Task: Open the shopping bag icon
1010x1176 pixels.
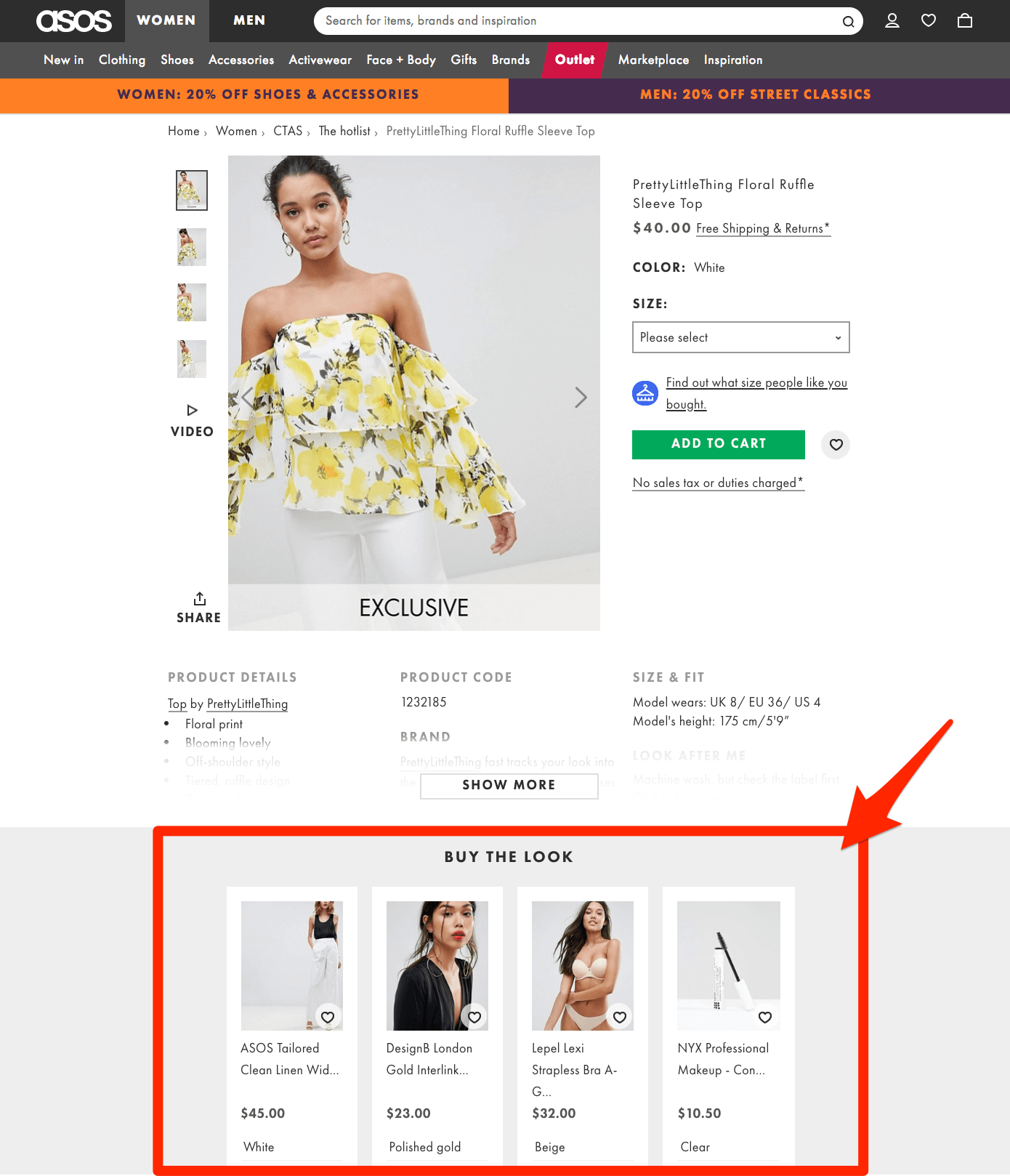Action: pos(965,21)
